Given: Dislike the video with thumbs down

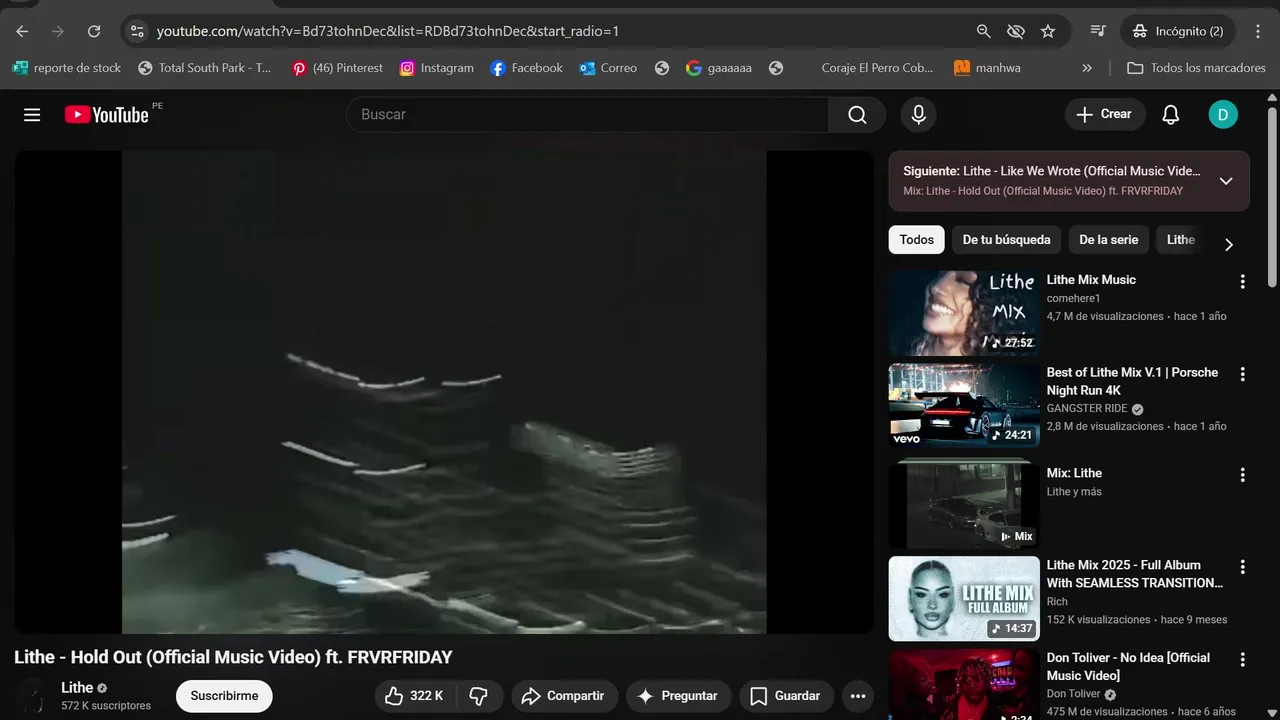Looking at the screenshot, I should click(478, 696).
